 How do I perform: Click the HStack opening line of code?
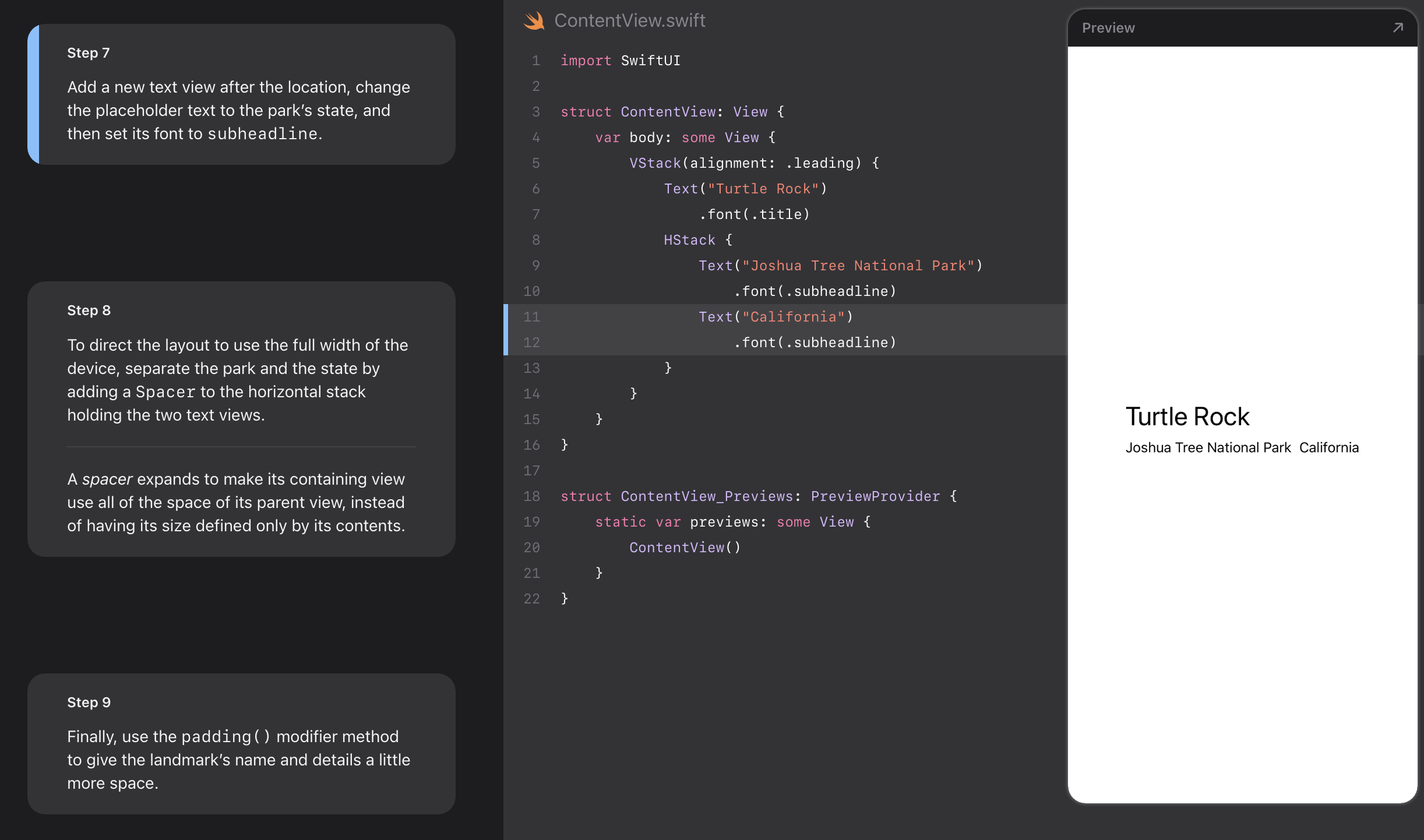pyautogui.click(x=697, y=240)
